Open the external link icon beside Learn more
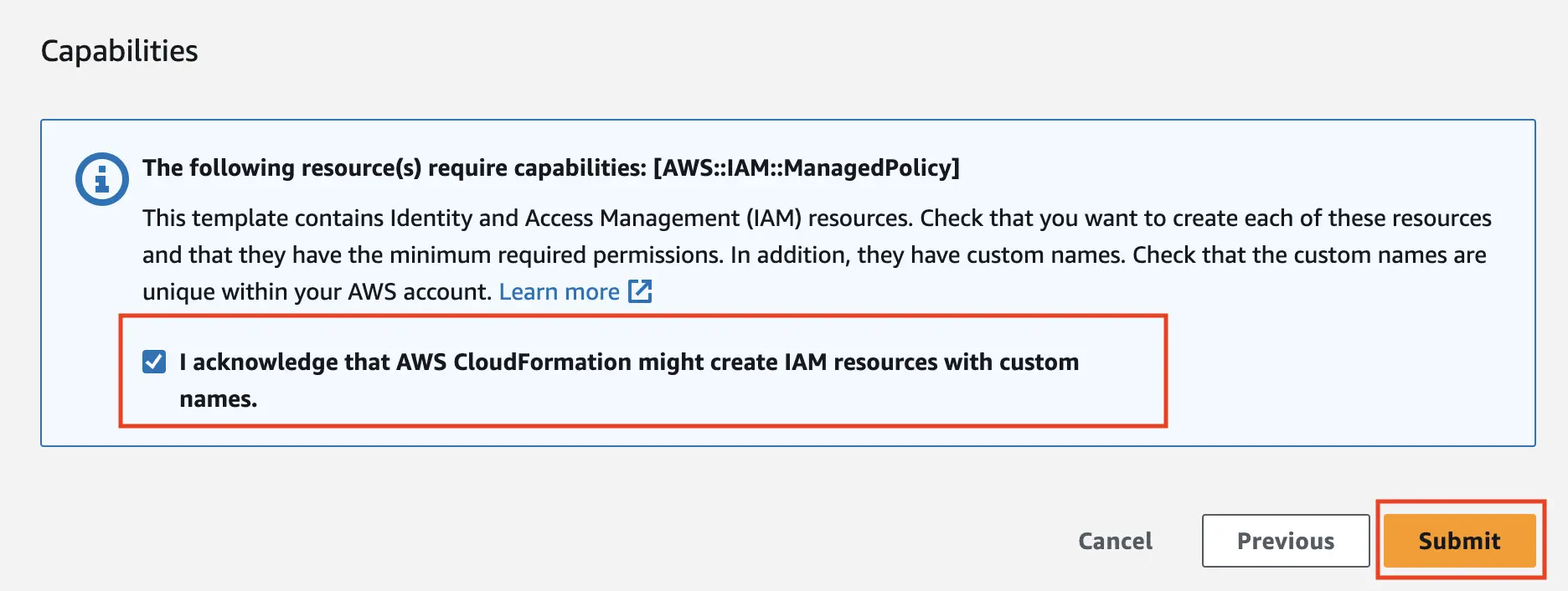The image size is (1568, 591). coord(640,291)
